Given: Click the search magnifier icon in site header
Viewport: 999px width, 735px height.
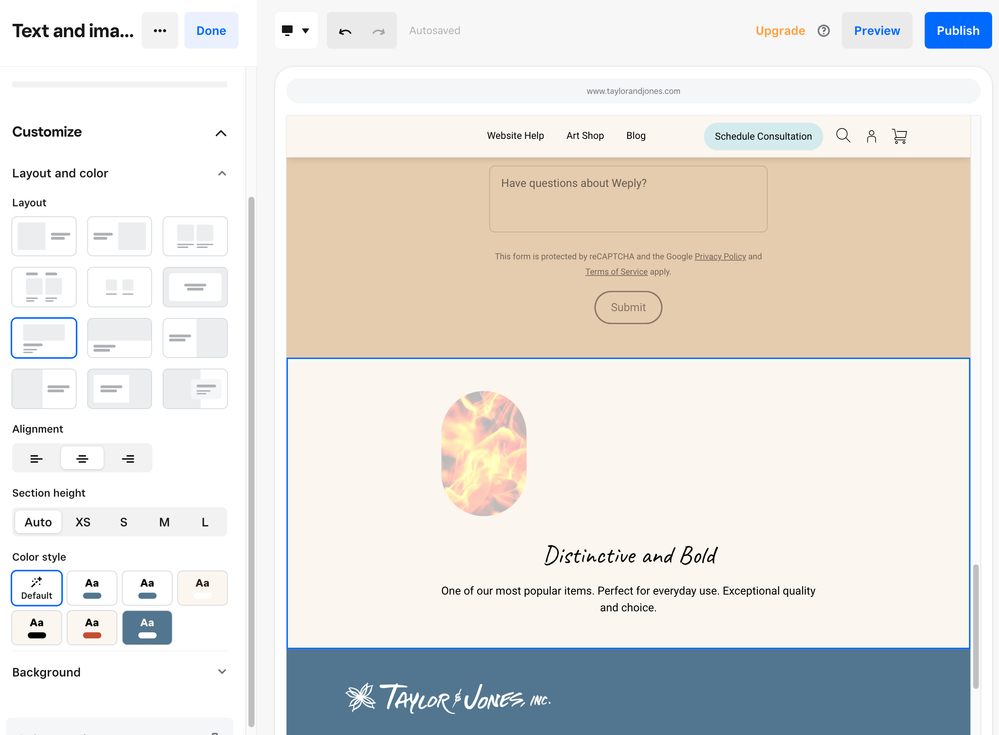Looking at the screenshot, I should pos(843,136).
